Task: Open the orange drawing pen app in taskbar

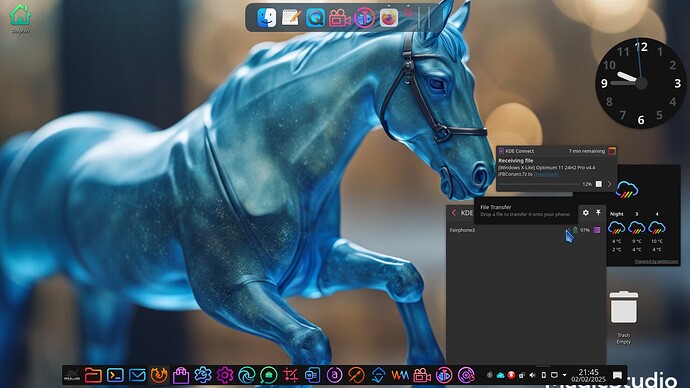Action: click(x=356, y=375)
